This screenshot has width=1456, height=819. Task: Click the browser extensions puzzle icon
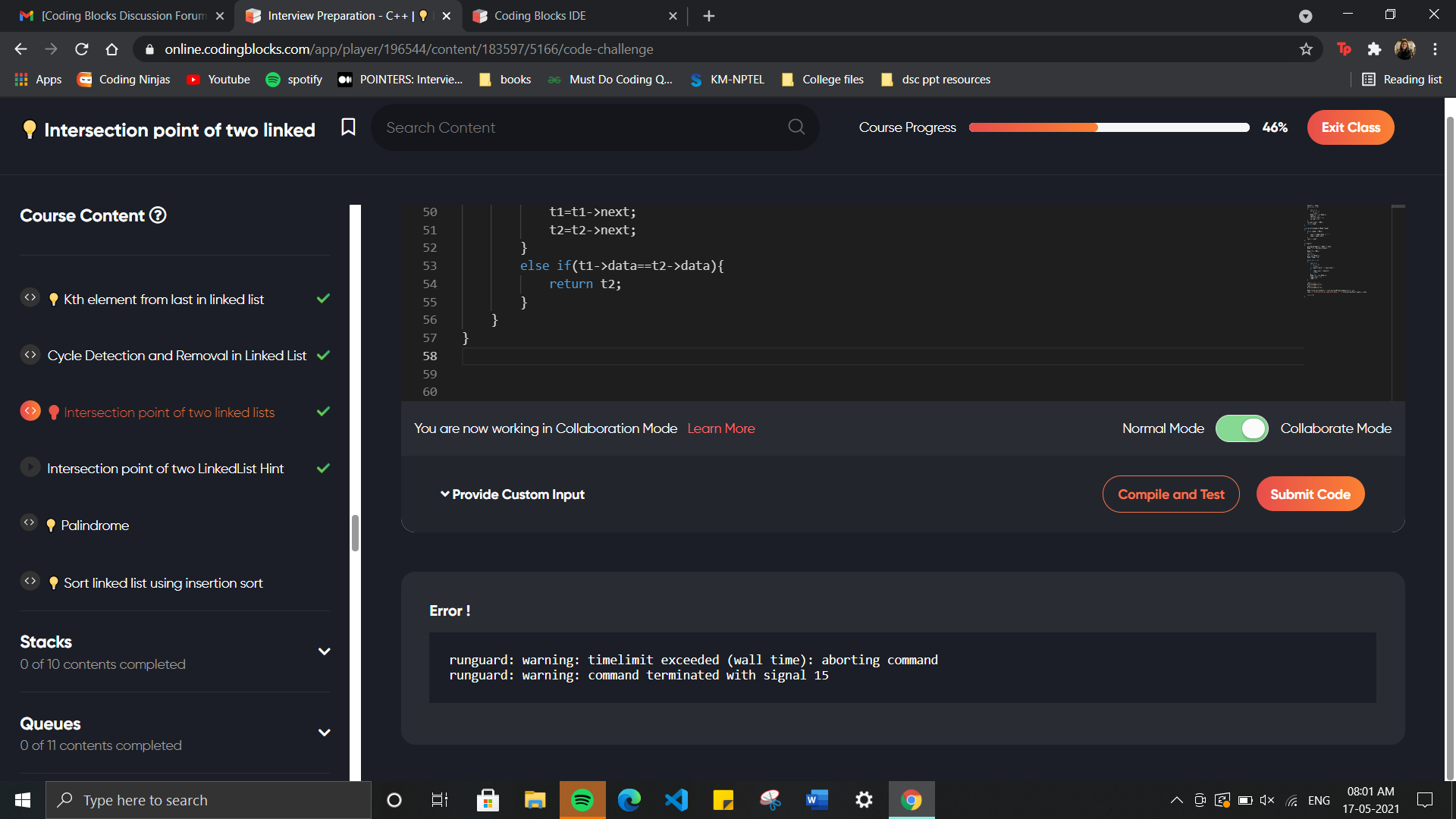pos(1374,49)
